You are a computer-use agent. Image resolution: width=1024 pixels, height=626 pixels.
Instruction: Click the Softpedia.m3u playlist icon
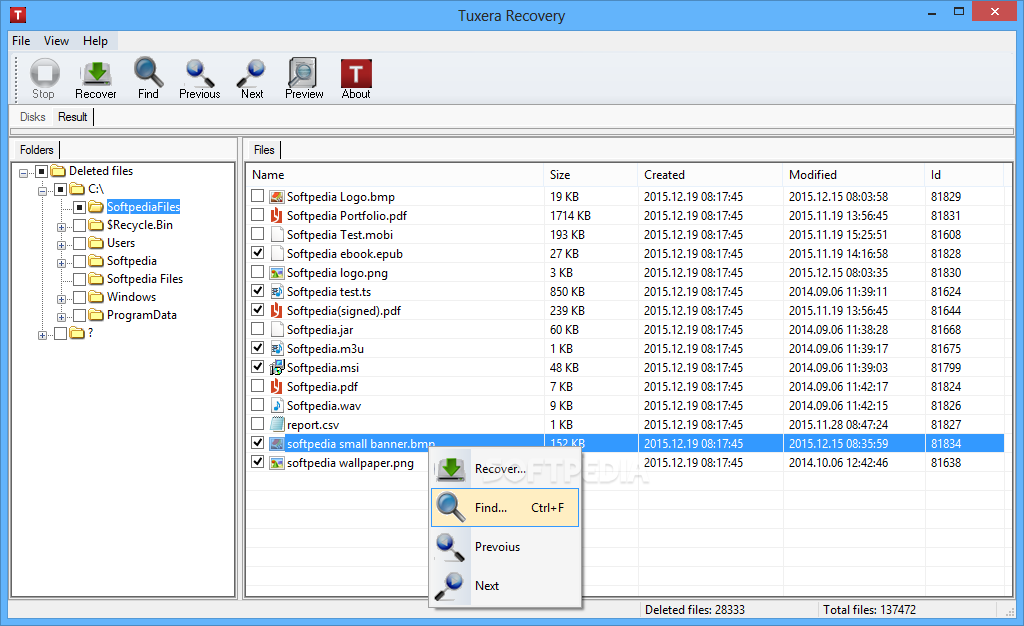[277, 349]
